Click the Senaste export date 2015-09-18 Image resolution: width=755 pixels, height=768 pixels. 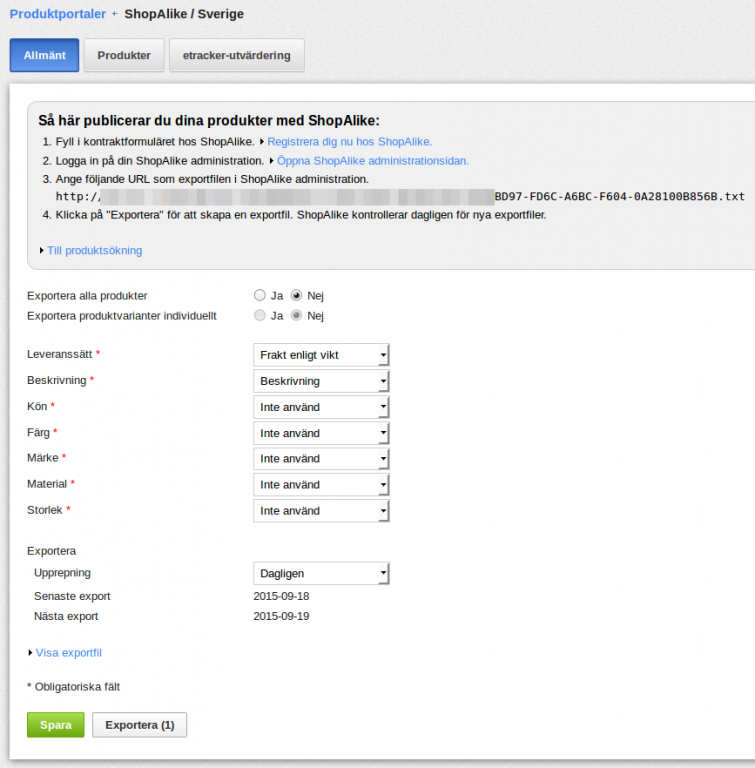[281, 596]
